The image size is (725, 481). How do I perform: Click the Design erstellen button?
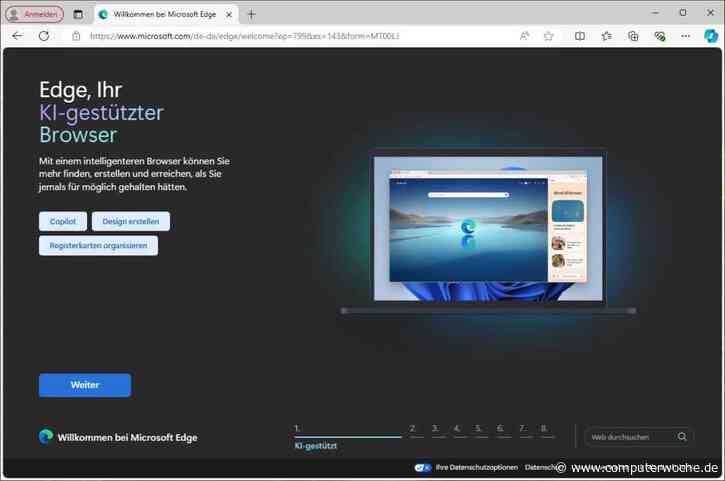coord(131,221)
